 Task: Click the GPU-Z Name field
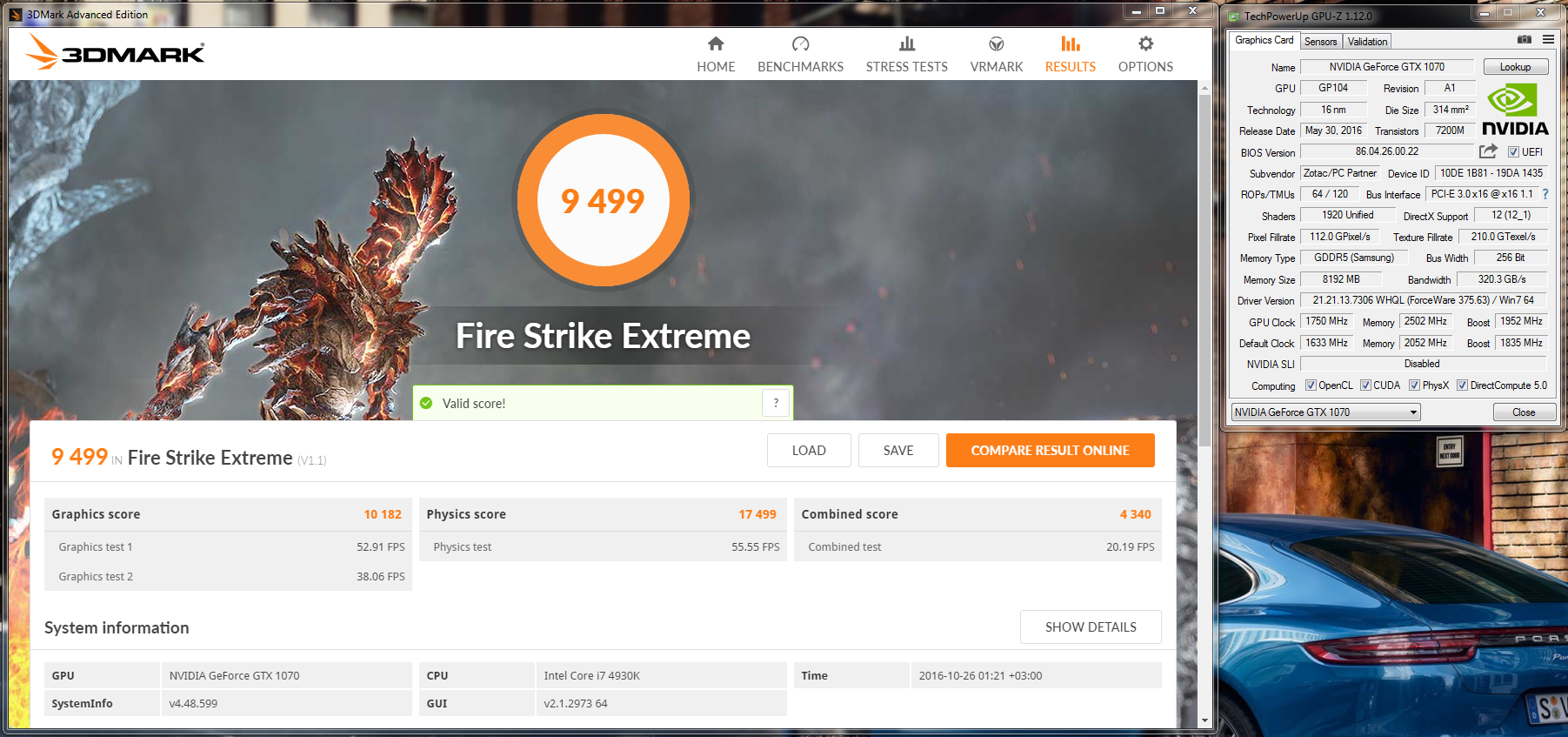tap(1386, 67)
